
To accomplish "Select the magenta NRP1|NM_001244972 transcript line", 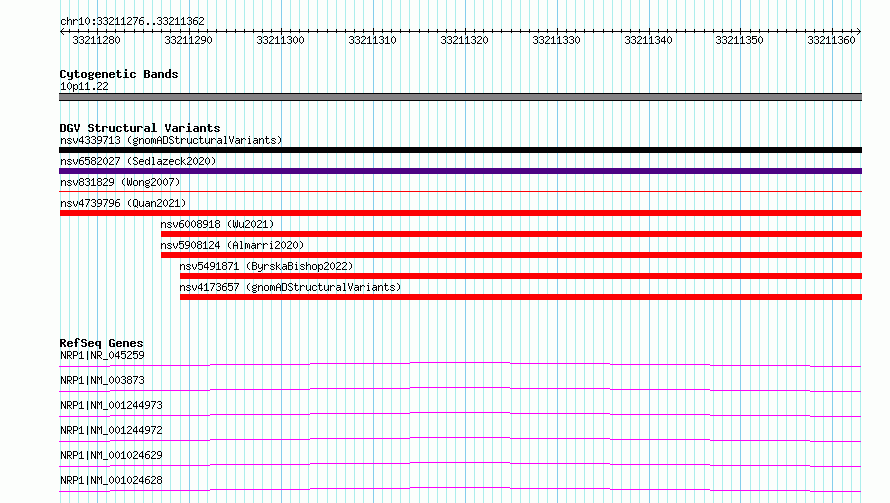I will (x=460, y=439).
